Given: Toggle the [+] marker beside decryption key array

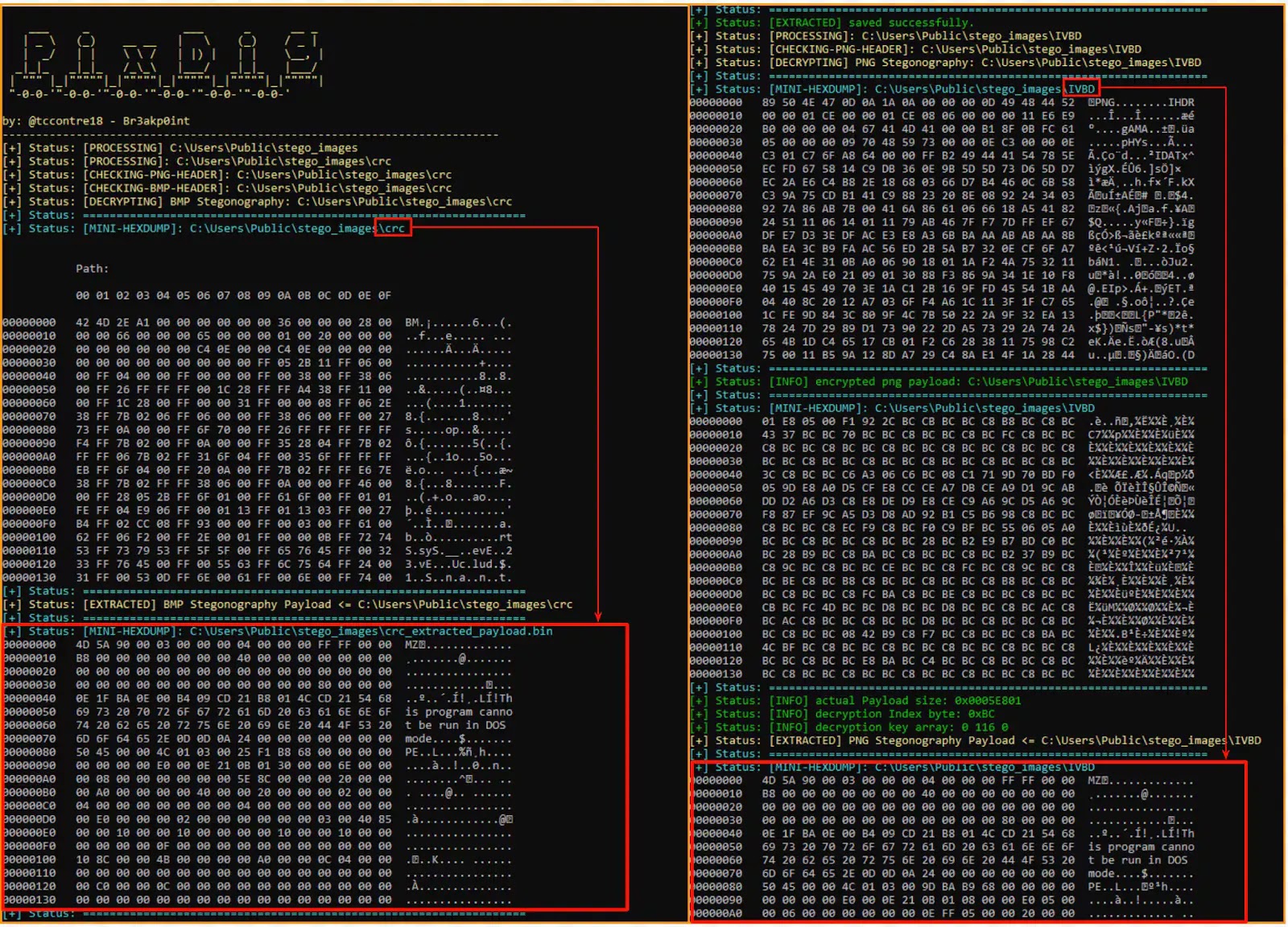Looking at the screenshot, I should 700,727.
